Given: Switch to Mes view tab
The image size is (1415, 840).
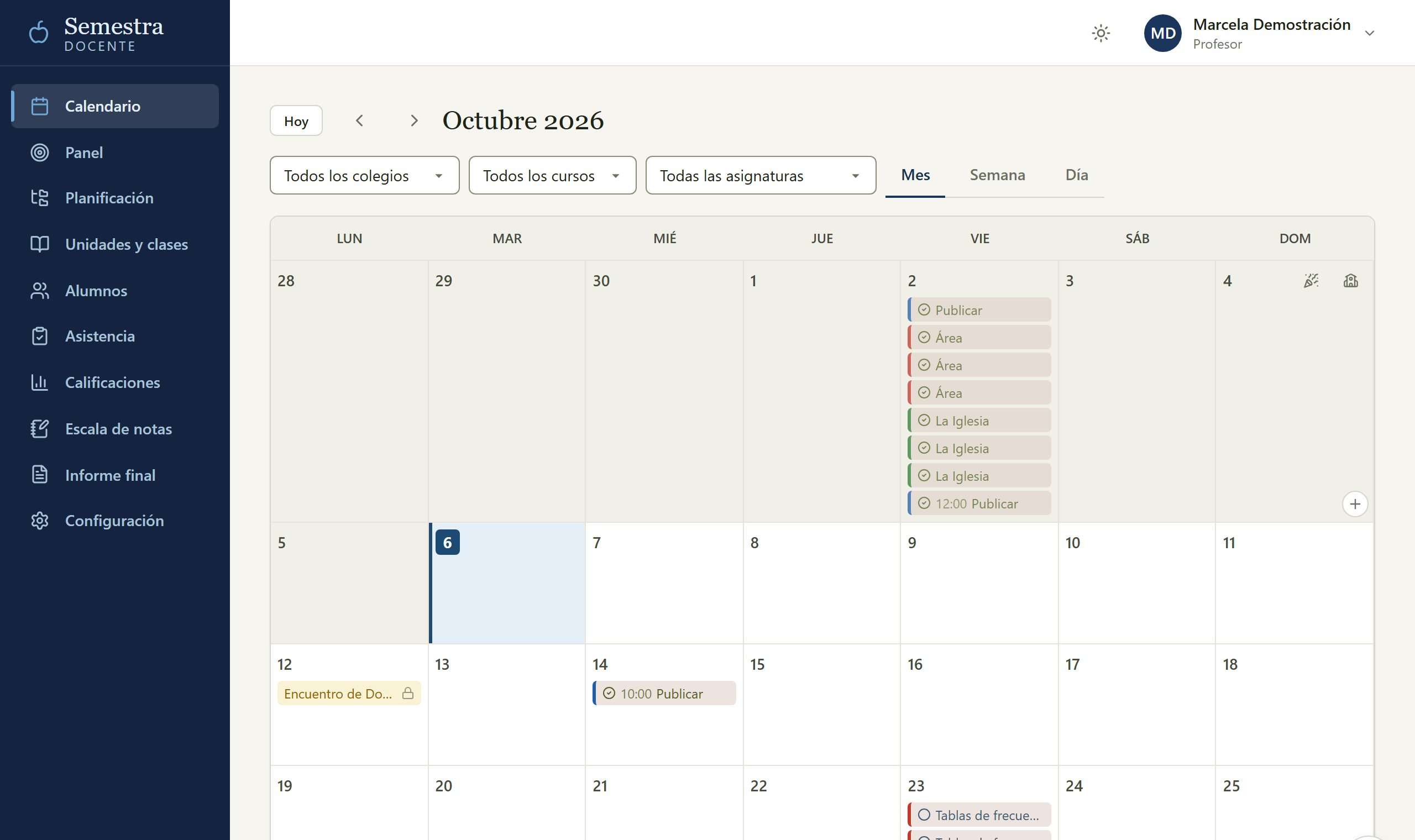Looking at the screenshot, I should (915, 175).
